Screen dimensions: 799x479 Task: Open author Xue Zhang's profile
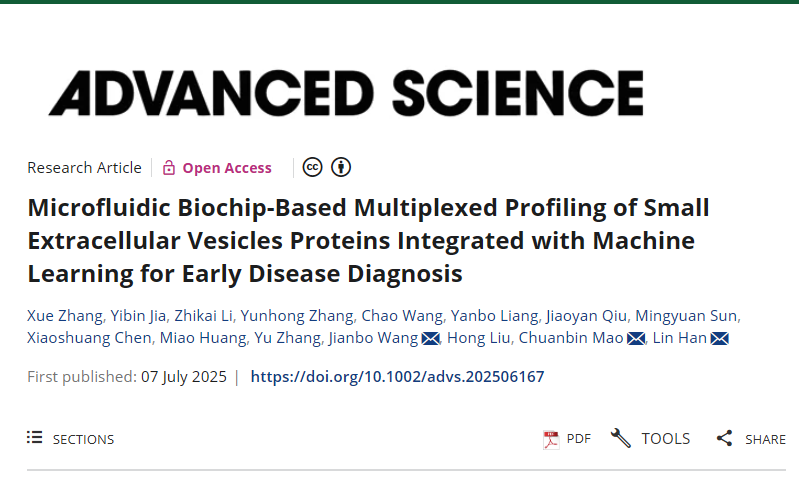(x=65, y=316)
